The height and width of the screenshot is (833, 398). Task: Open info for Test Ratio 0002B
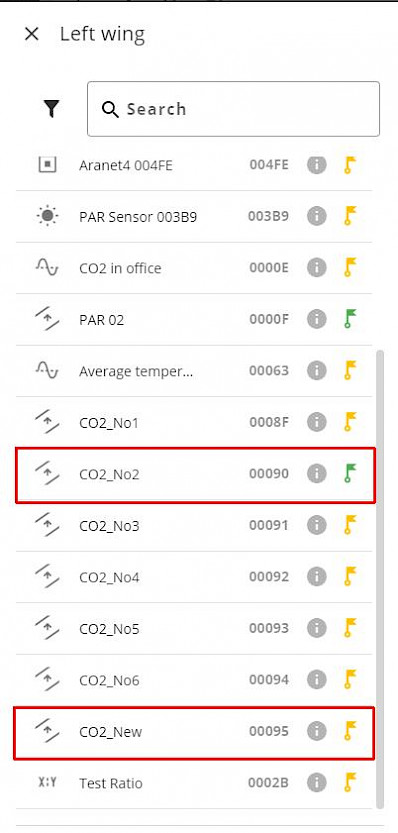click(317, 782)
